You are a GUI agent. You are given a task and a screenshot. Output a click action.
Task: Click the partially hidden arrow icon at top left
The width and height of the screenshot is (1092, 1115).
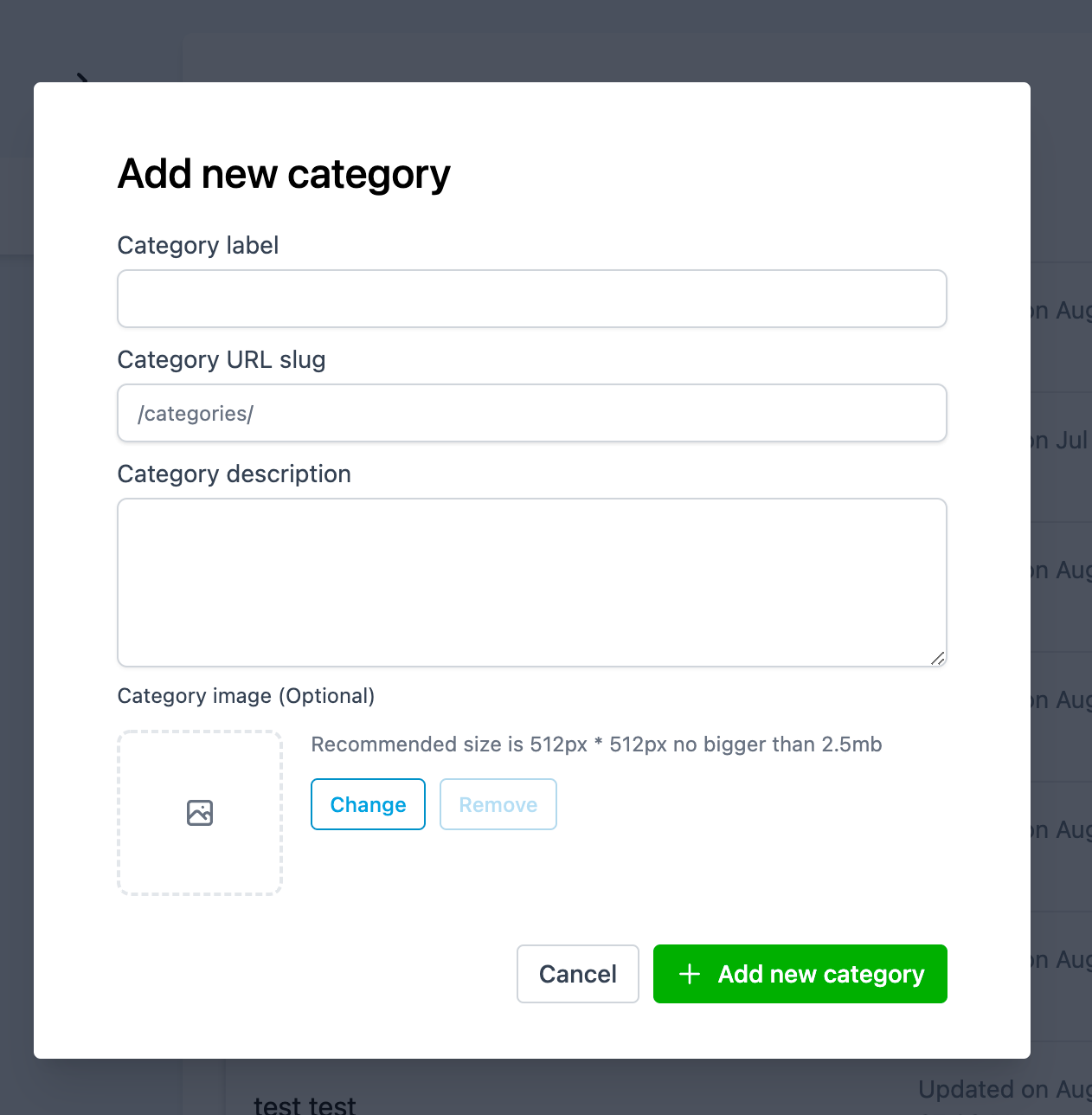[x=83, y=78]
